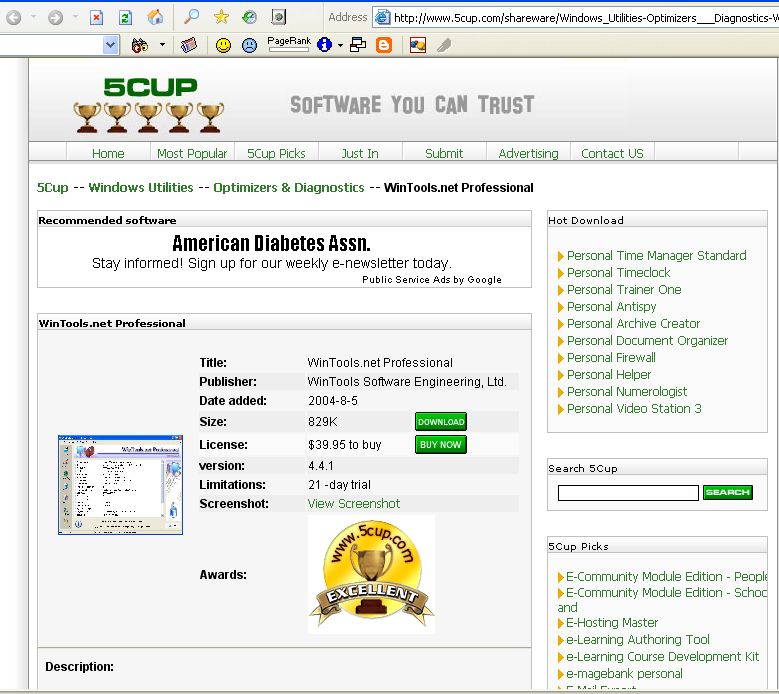Image resolution: width=779 pixels, height=694 pixels.
Task: Open the Search magnifier icon
Action: [192, 17]
